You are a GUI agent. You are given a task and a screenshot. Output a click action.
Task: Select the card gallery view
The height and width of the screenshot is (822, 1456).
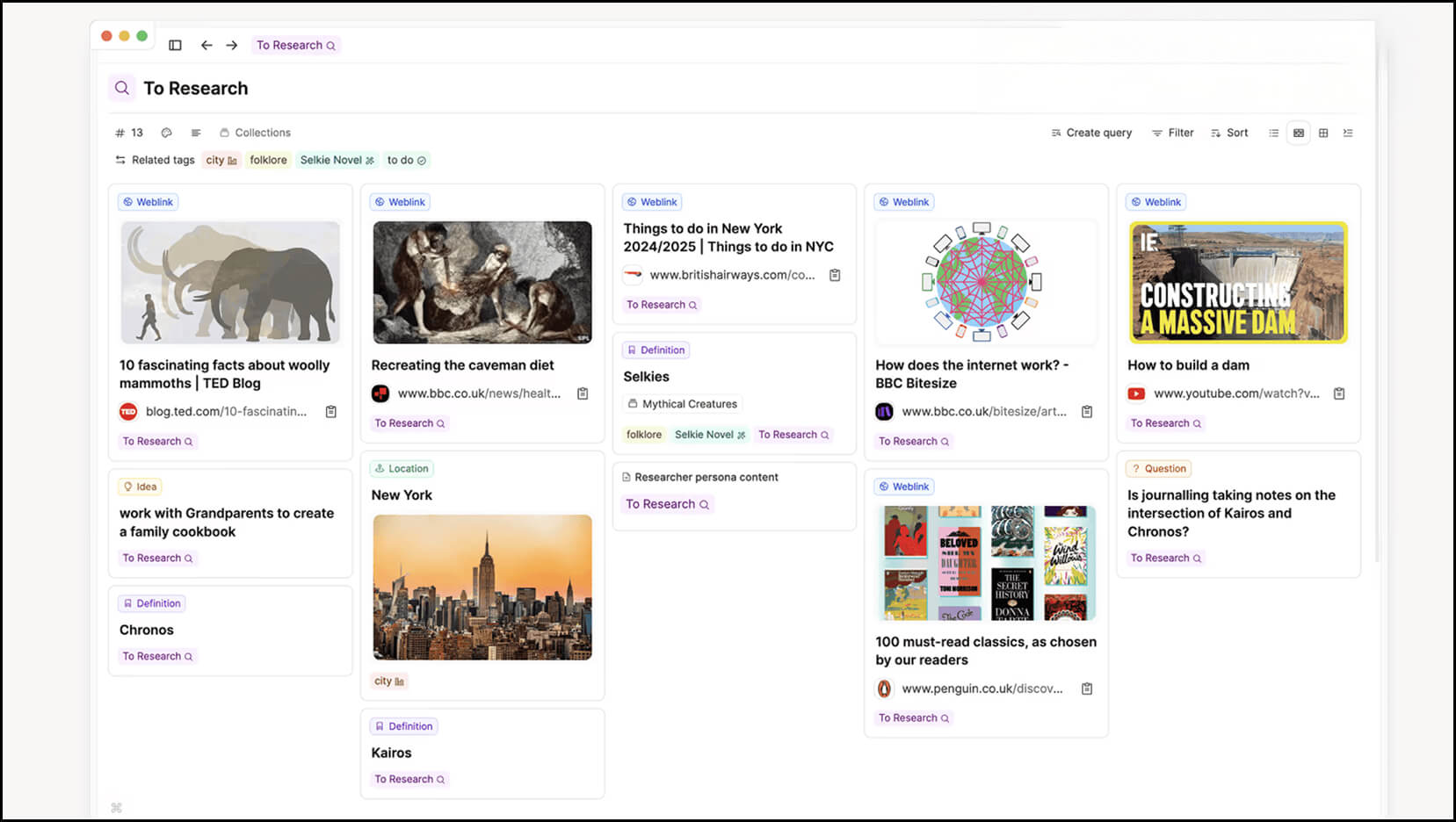(1299, 133)
